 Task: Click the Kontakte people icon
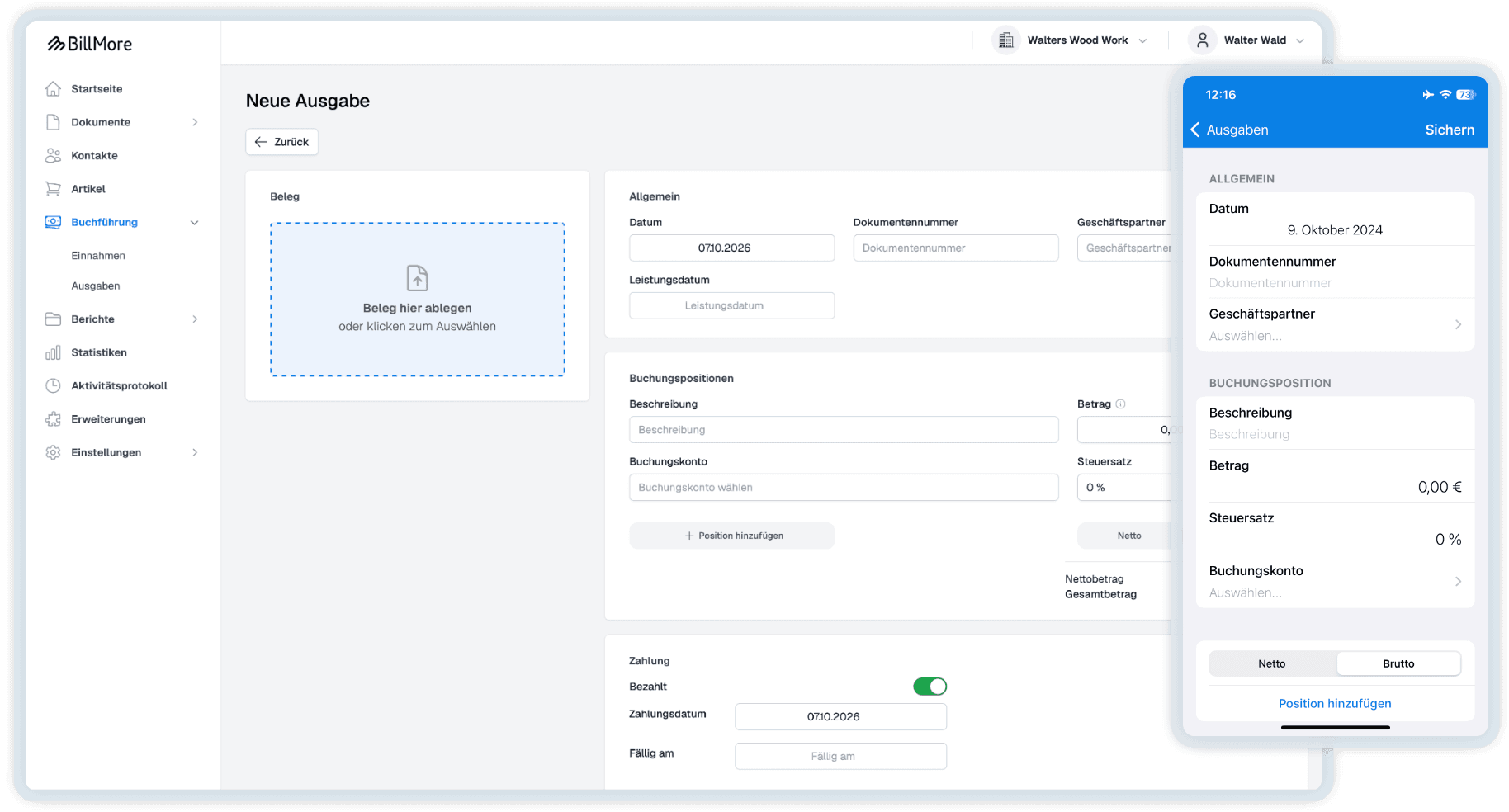coord(54,155)
